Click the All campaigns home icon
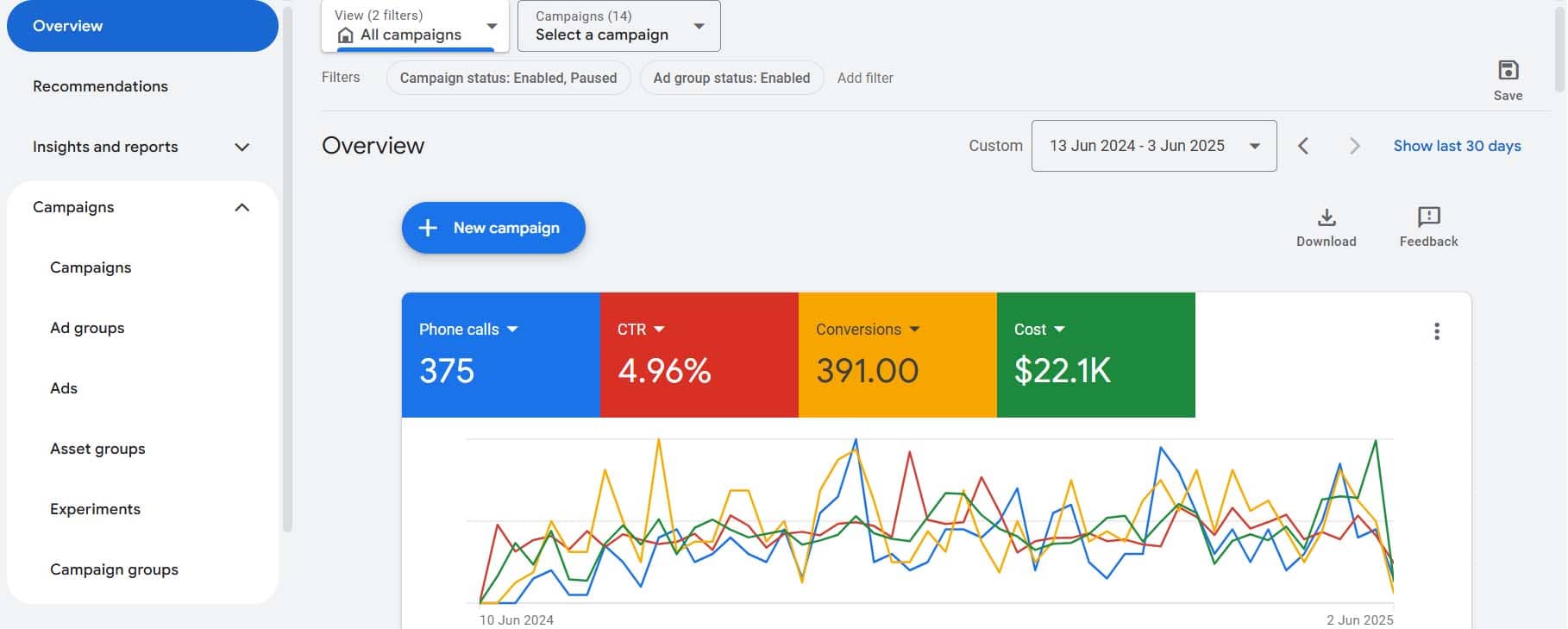 [x=346, y=35]
